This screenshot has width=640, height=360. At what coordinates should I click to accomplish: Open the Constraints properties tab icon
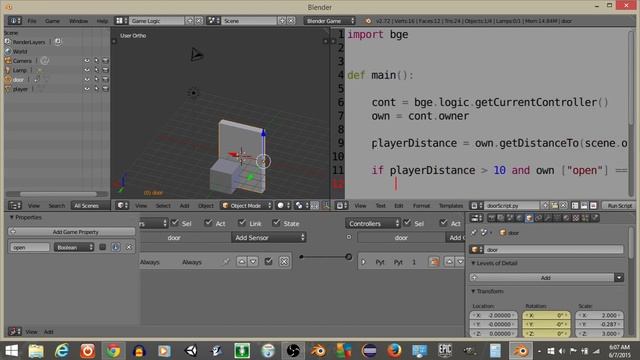538,218
